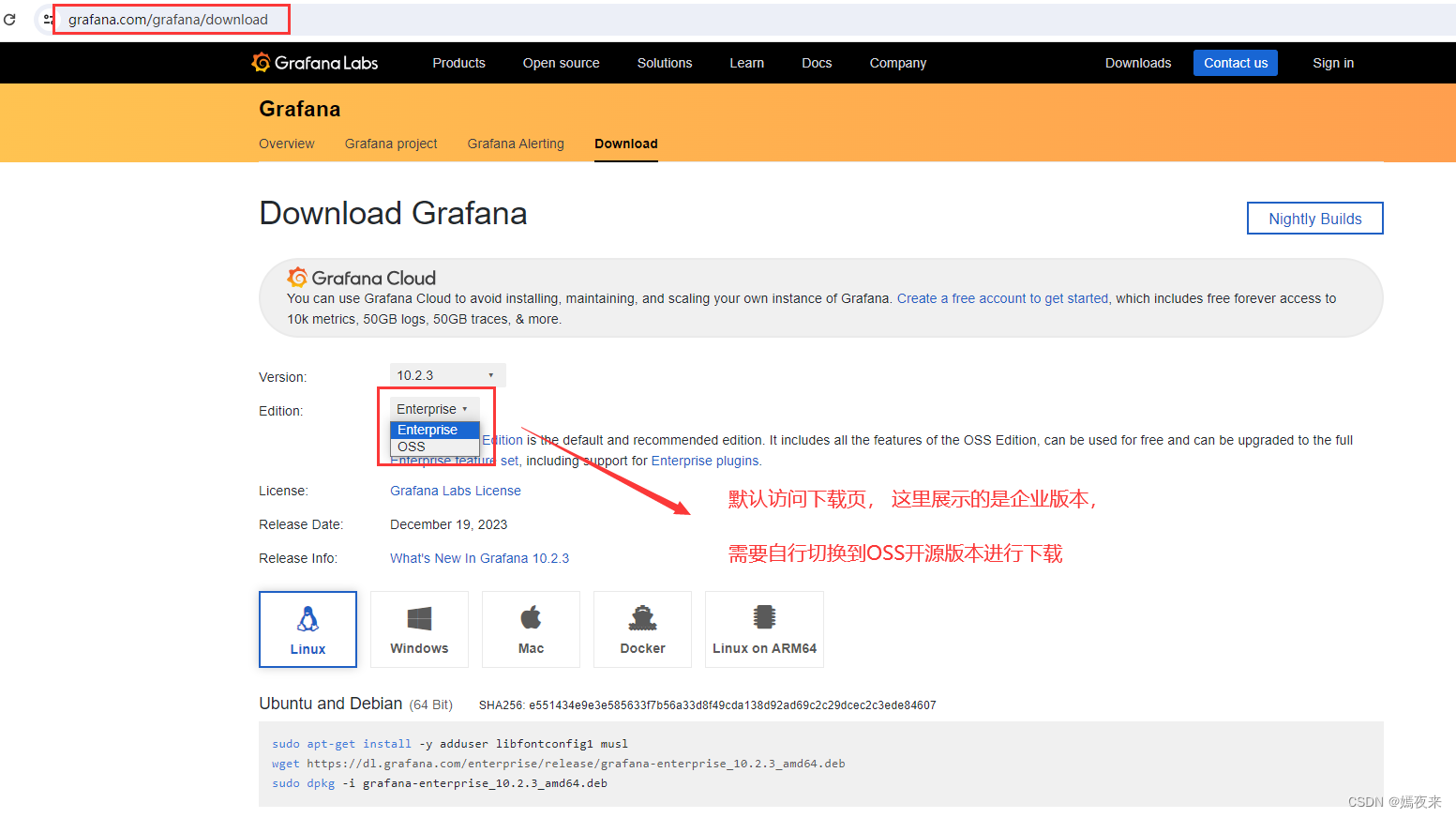The image size is (1456, 818).
Task: Choose Enterprise in the edition list
Action: 435,430
